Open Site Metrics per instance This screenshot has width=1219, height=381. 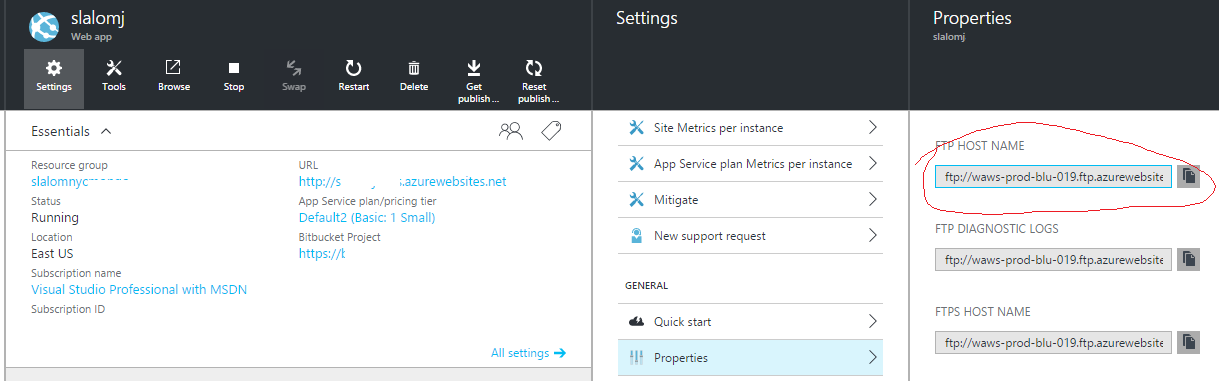tap(750, 128)
